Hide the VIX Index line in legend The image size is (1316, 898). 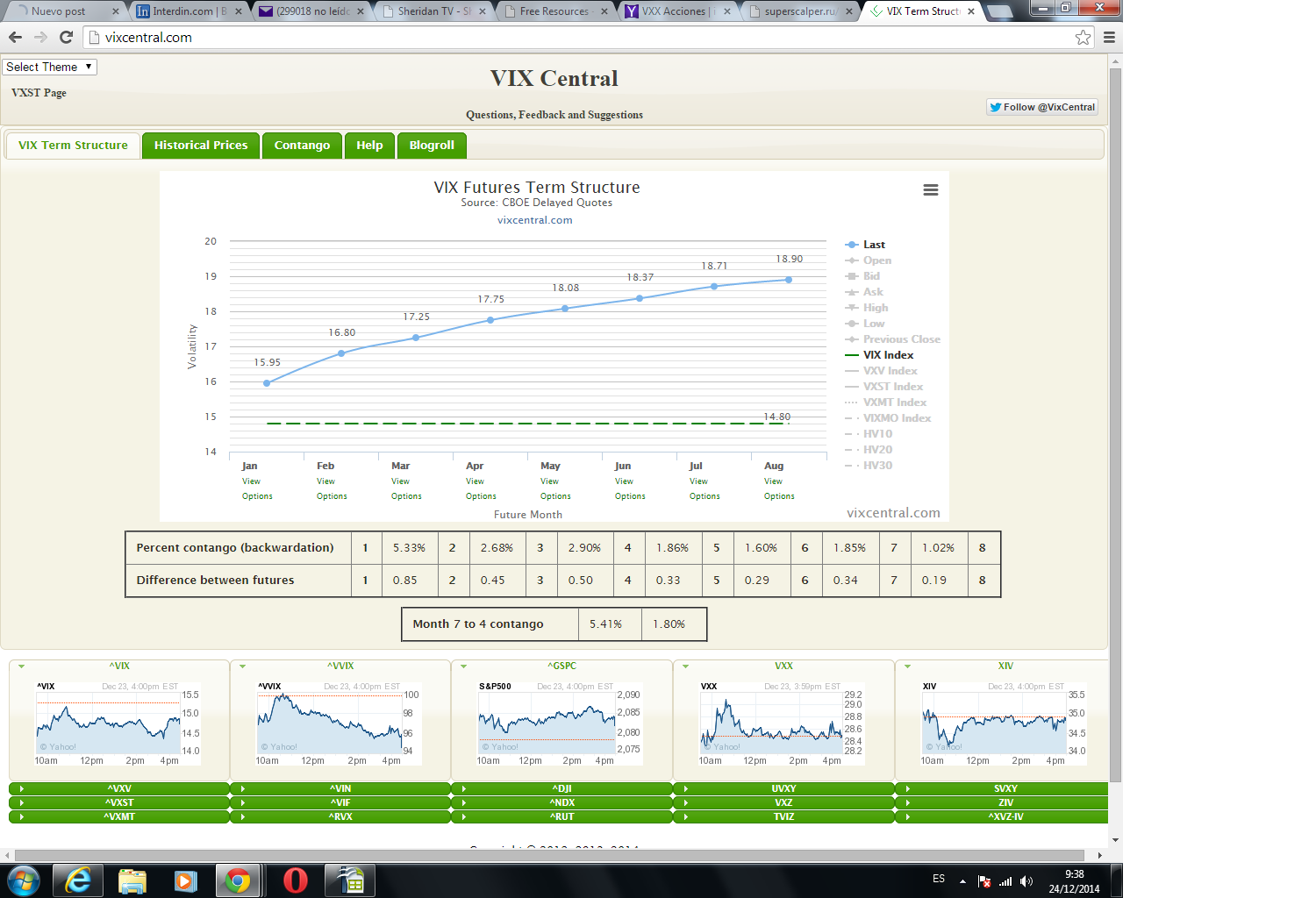tap(879, 355)
